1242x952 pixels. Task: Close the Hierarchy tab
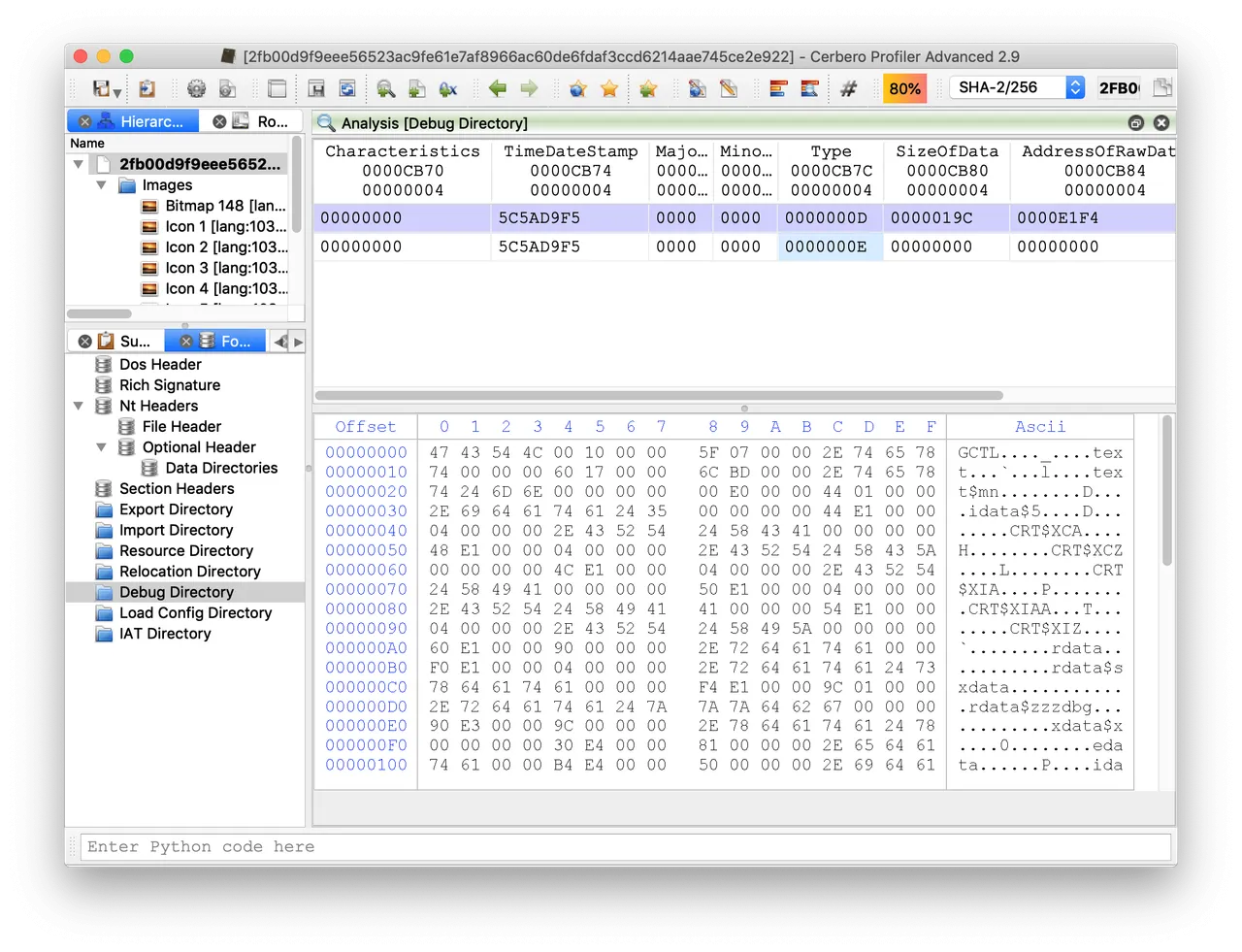(x=85, y=121)
